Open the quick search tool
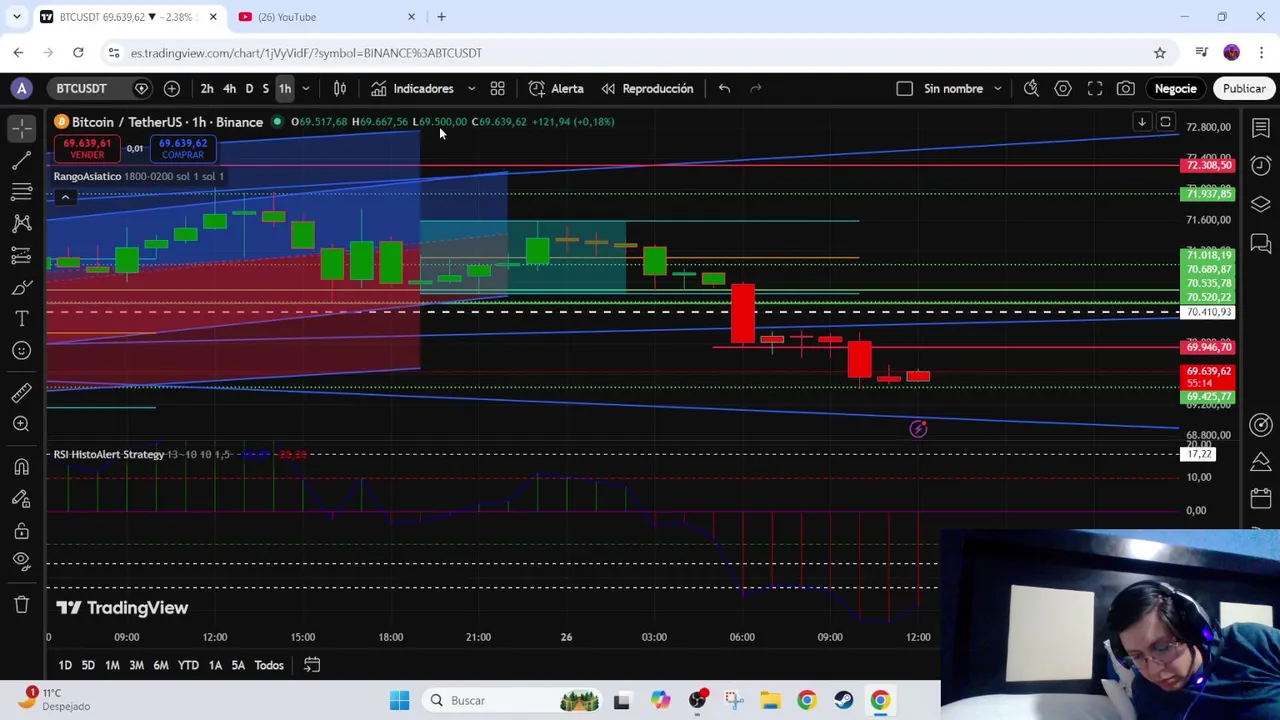1280x720 pixels. click(x=1031, y=89)
